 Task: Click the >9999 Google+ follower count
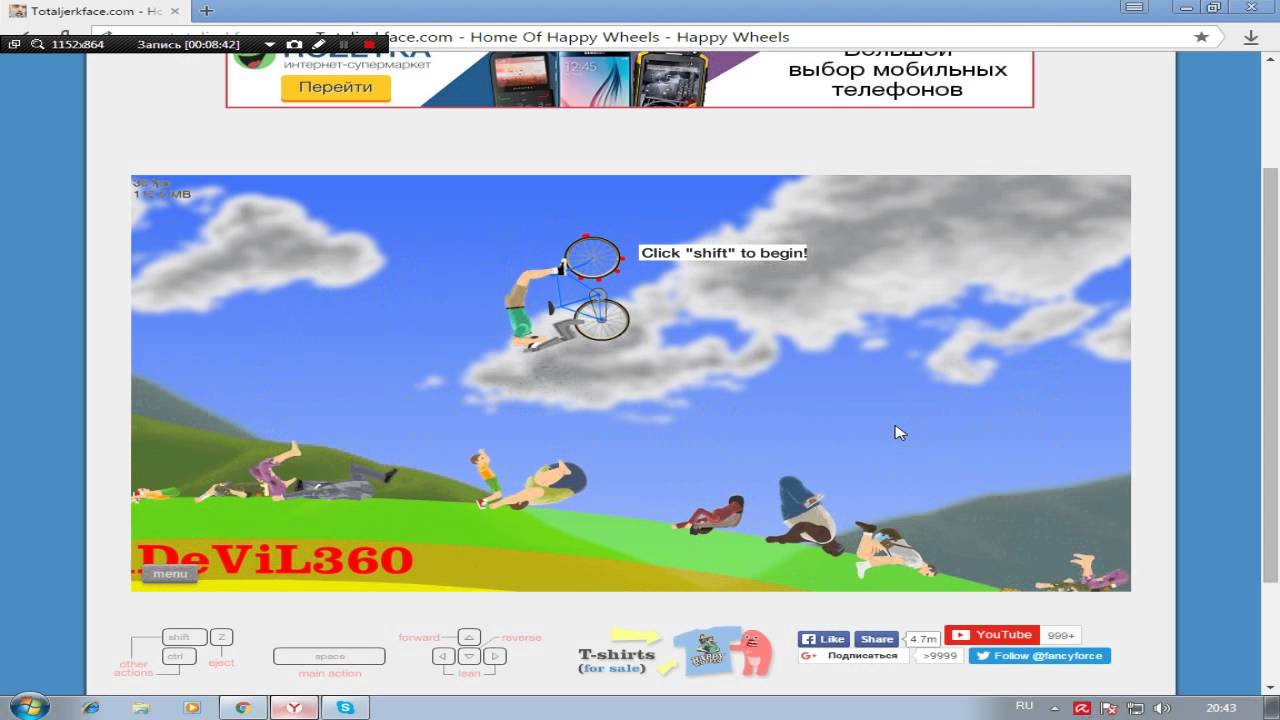(x=940, y=656)
